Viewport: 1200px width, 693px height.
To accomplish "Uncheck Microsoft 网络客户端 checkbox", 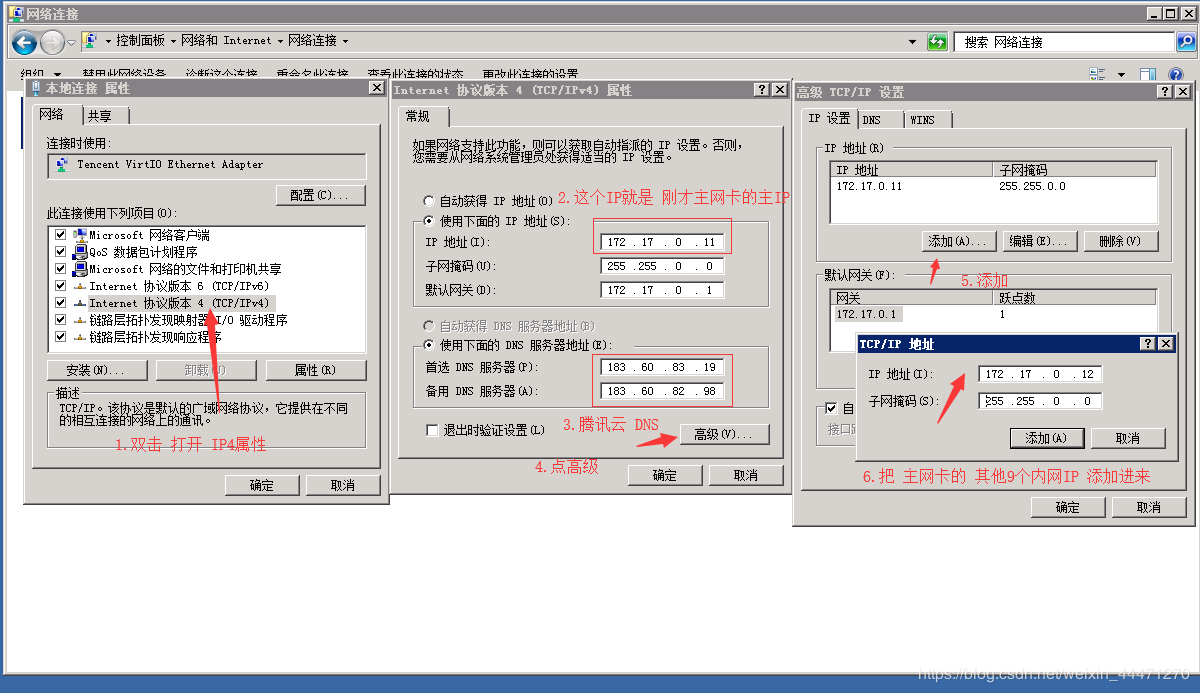I will click(61, 235).
